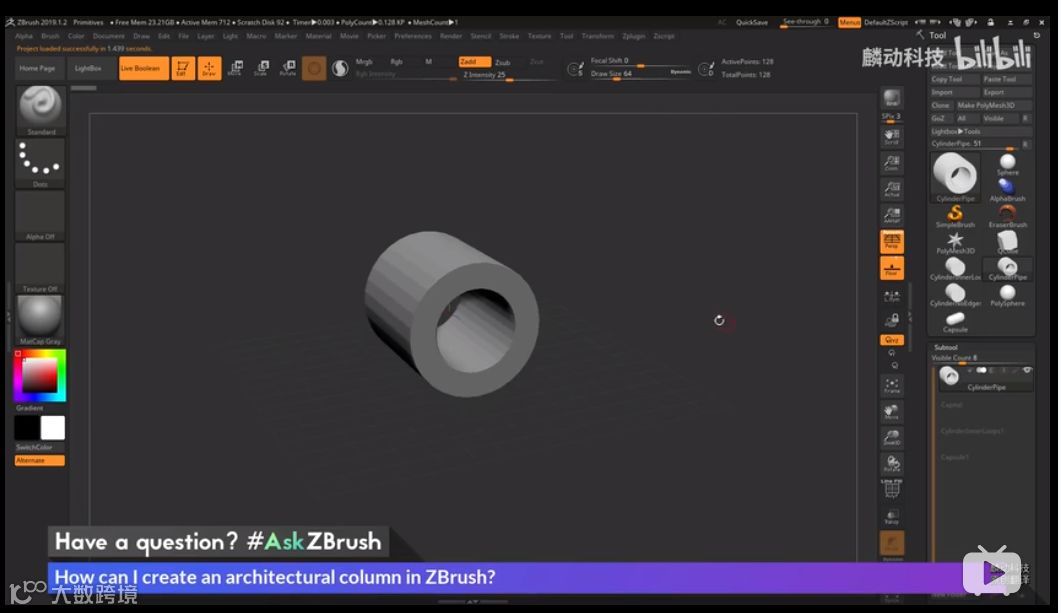Select the PolySphere tool thumbnail
Screen dimensions: 1061x613
(1008, 295)
